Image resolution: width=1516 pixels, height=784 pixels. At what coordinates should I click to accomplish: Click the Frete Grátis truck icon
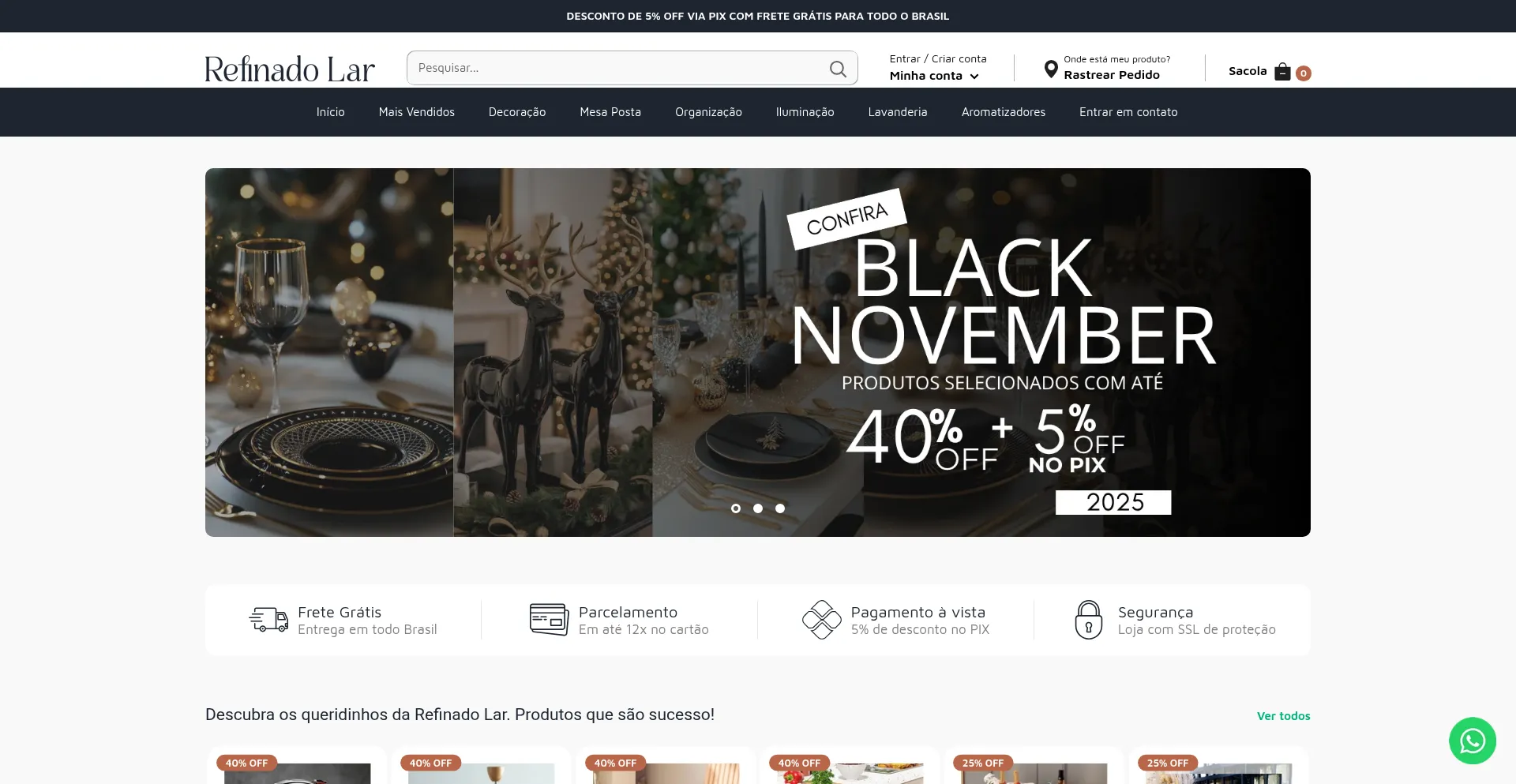point(268,620)
